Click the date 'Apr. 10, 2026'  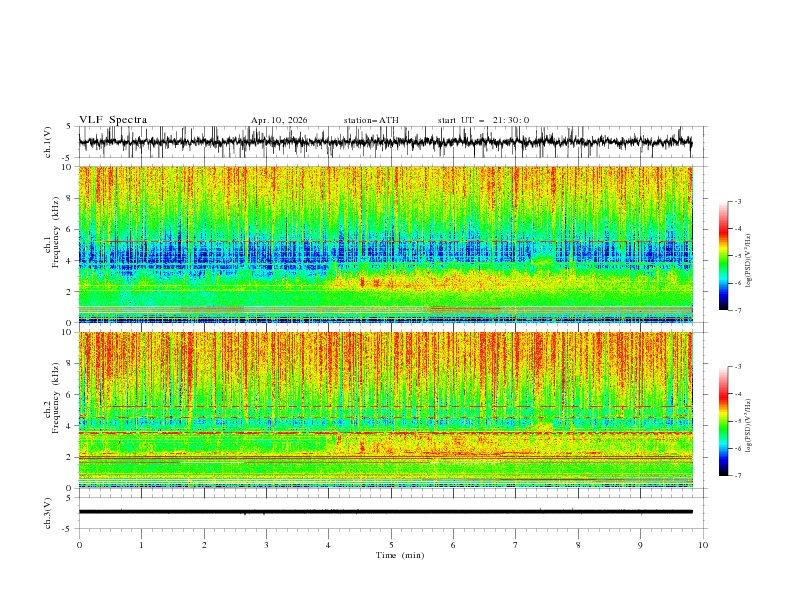pos(279,120)
